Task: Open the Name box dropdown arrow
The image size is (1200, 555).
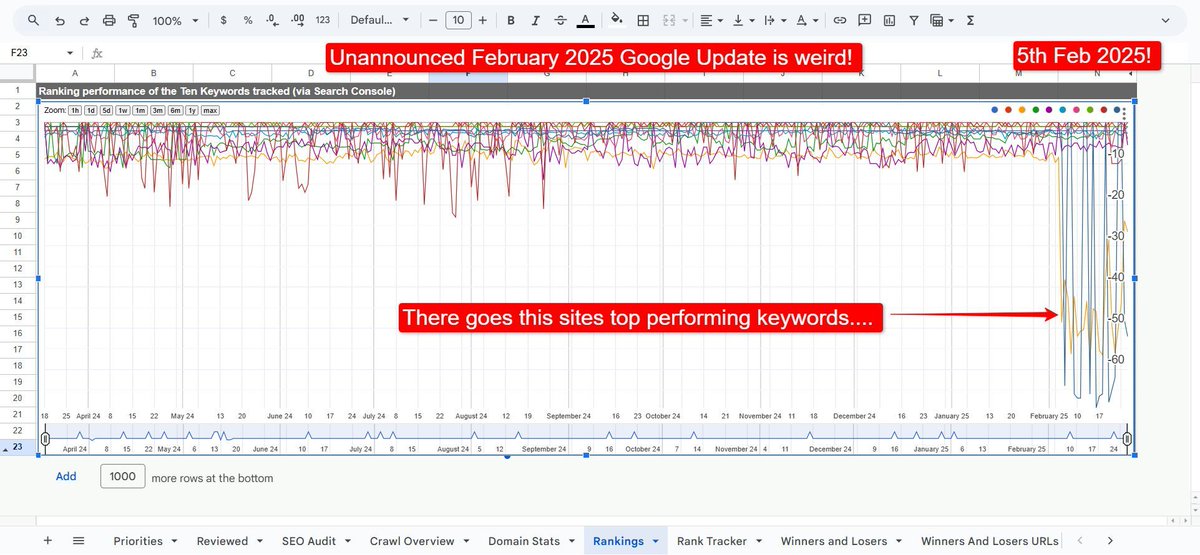Action: pos(70,53)
